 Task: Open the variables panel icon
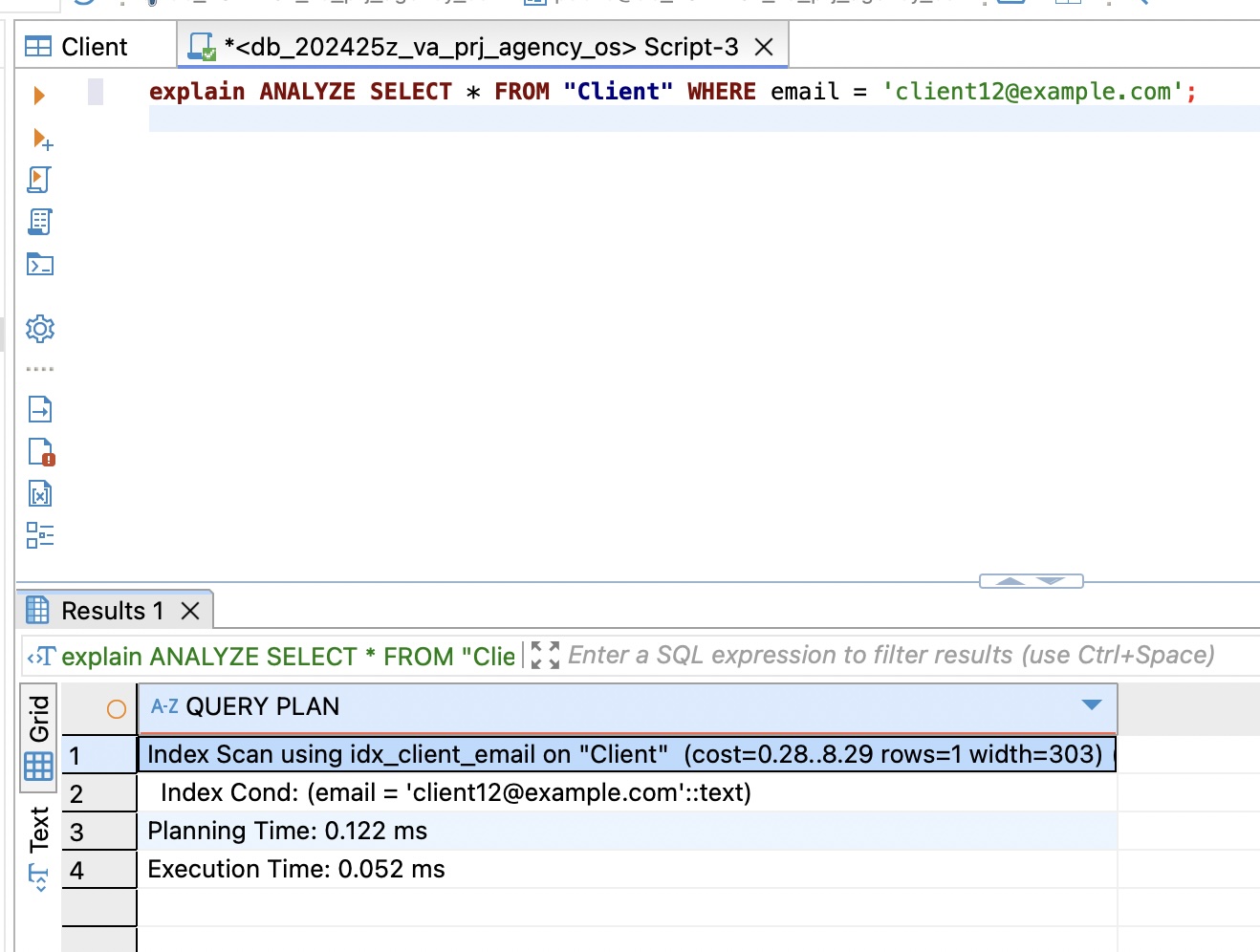(40, 494)
